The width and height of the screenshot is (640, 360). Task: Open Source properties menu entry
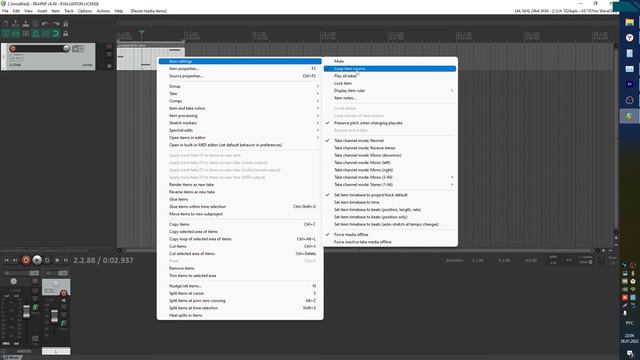[240, 76]
